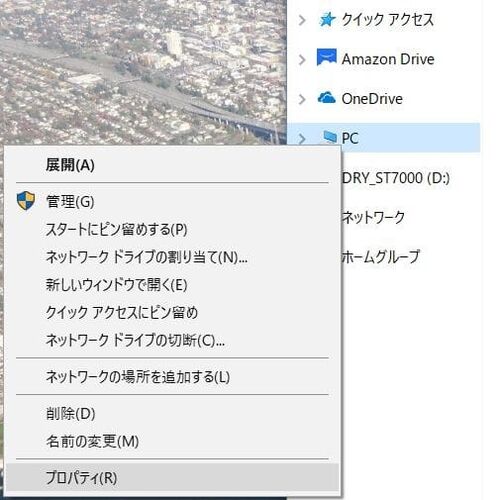Click the PC monitor icon
Screen dimensions: 499x500
click(330, 136)
